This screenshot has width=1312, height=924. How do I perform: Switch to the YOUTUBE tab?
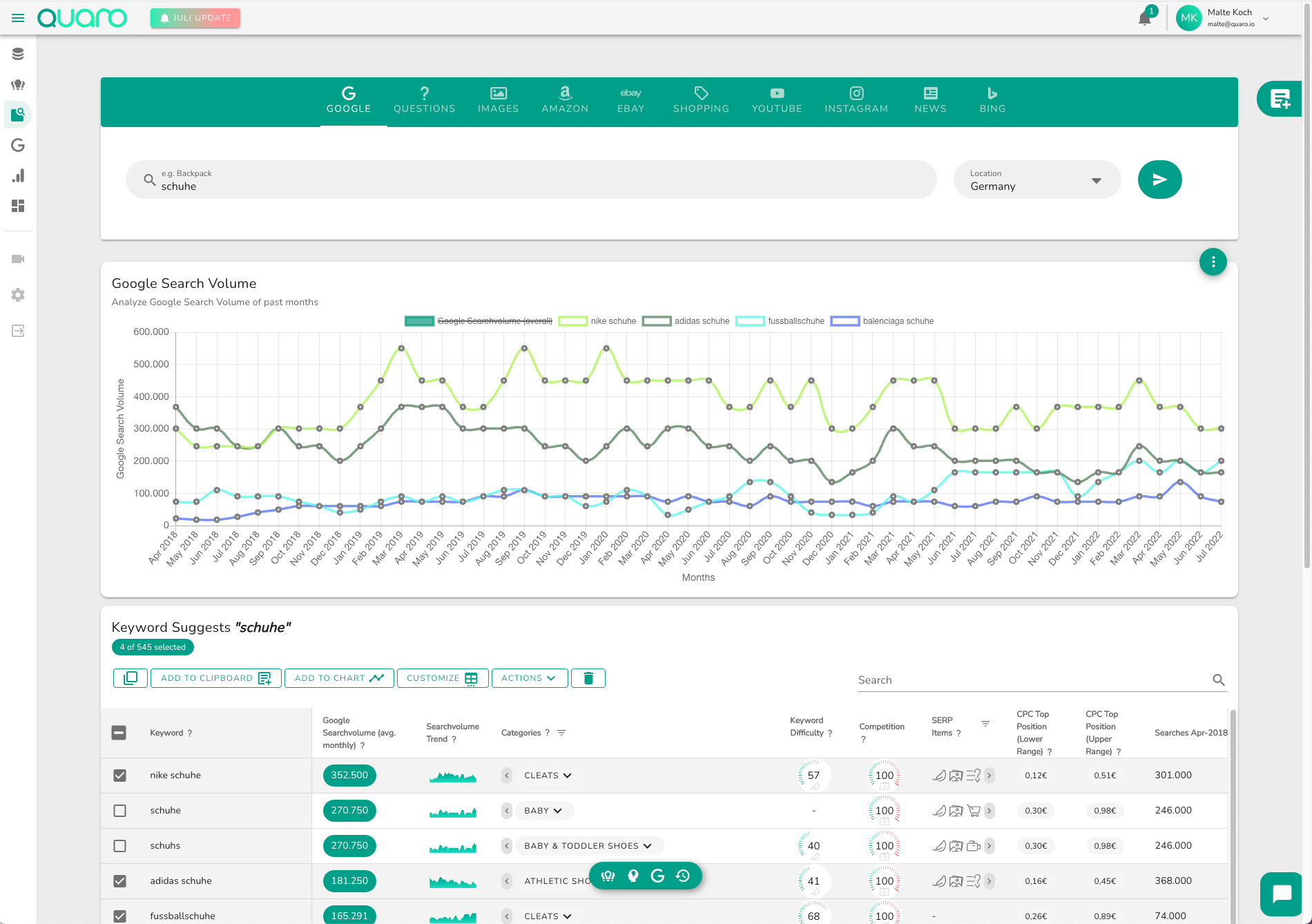click(x=777, y=101)
